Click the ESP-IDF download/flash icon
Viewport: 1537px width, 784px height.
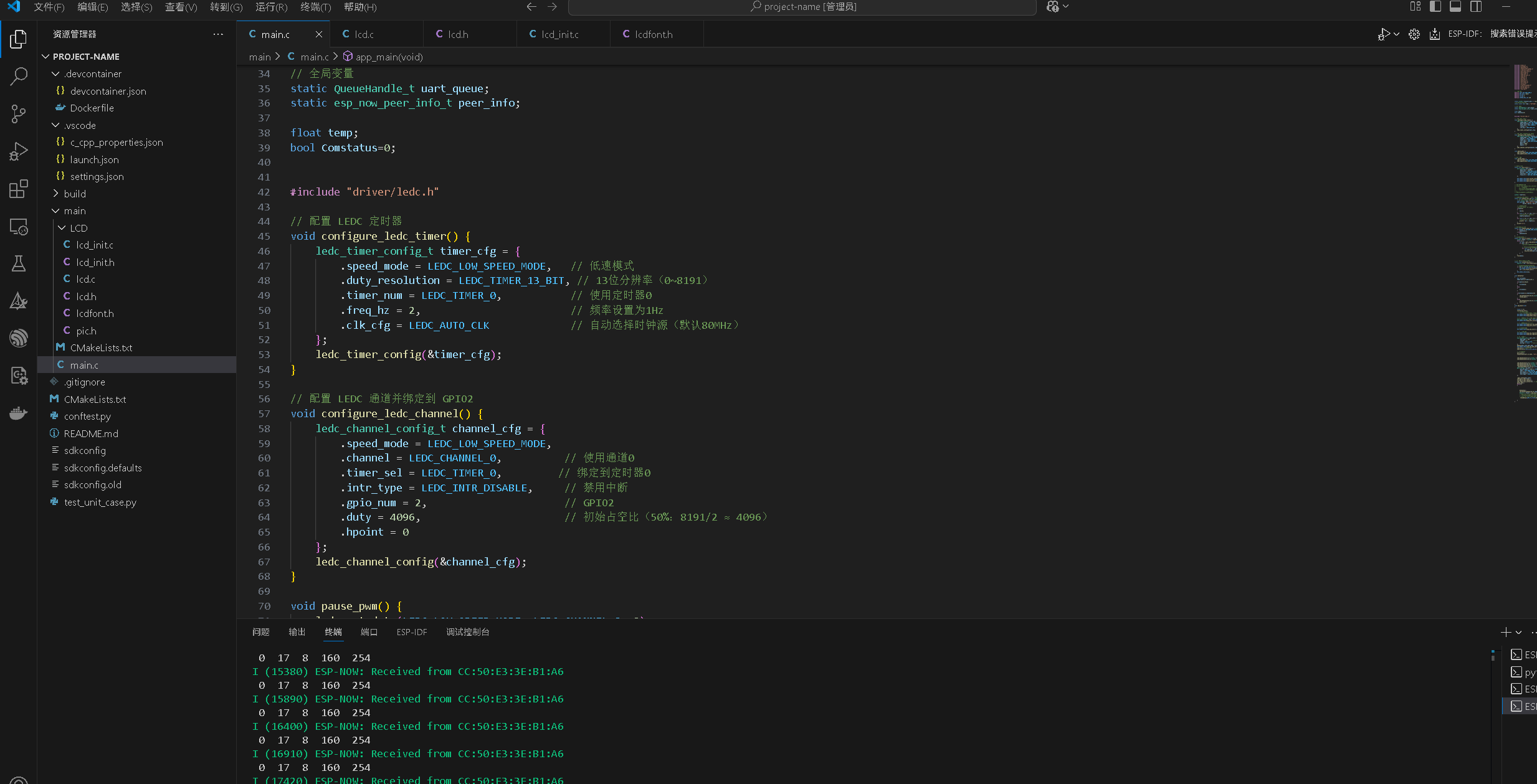[x=1435, y=34]
